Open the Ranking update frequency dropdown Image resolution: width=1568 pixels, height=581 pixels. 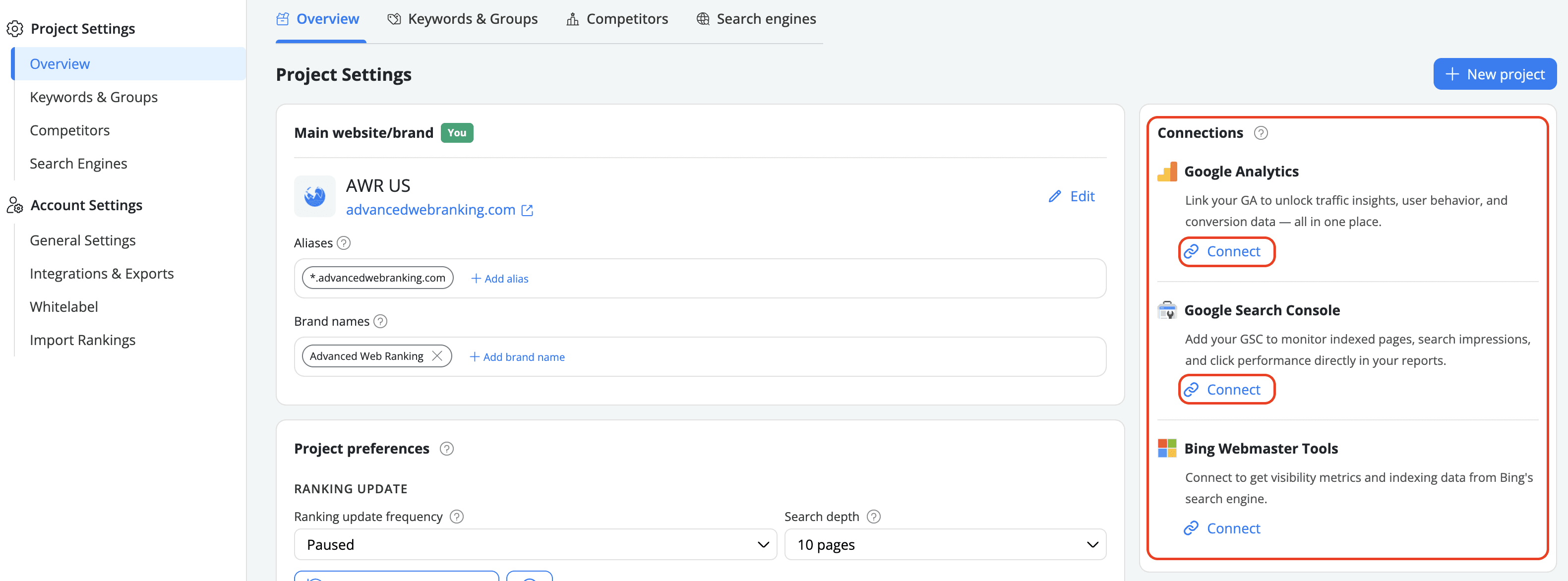(x=536, y=544)
